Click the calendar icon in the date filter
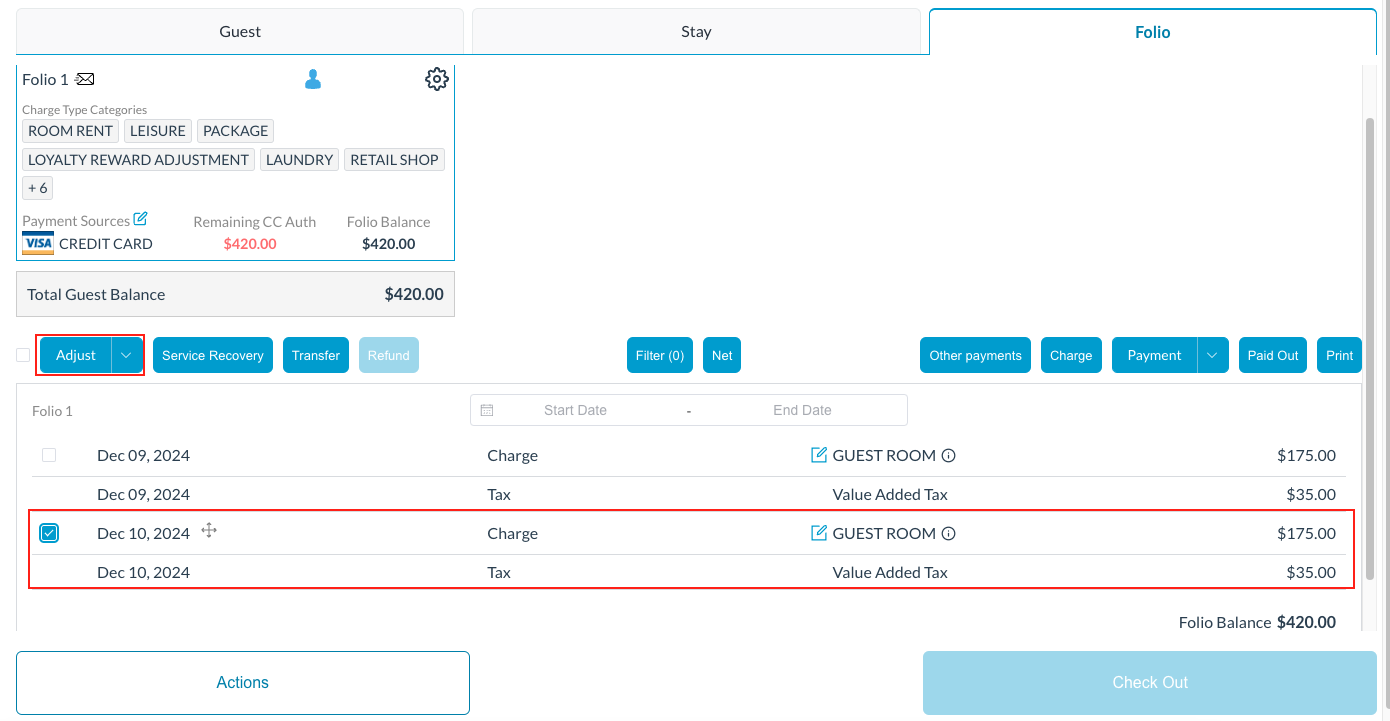 click(487, 409)
